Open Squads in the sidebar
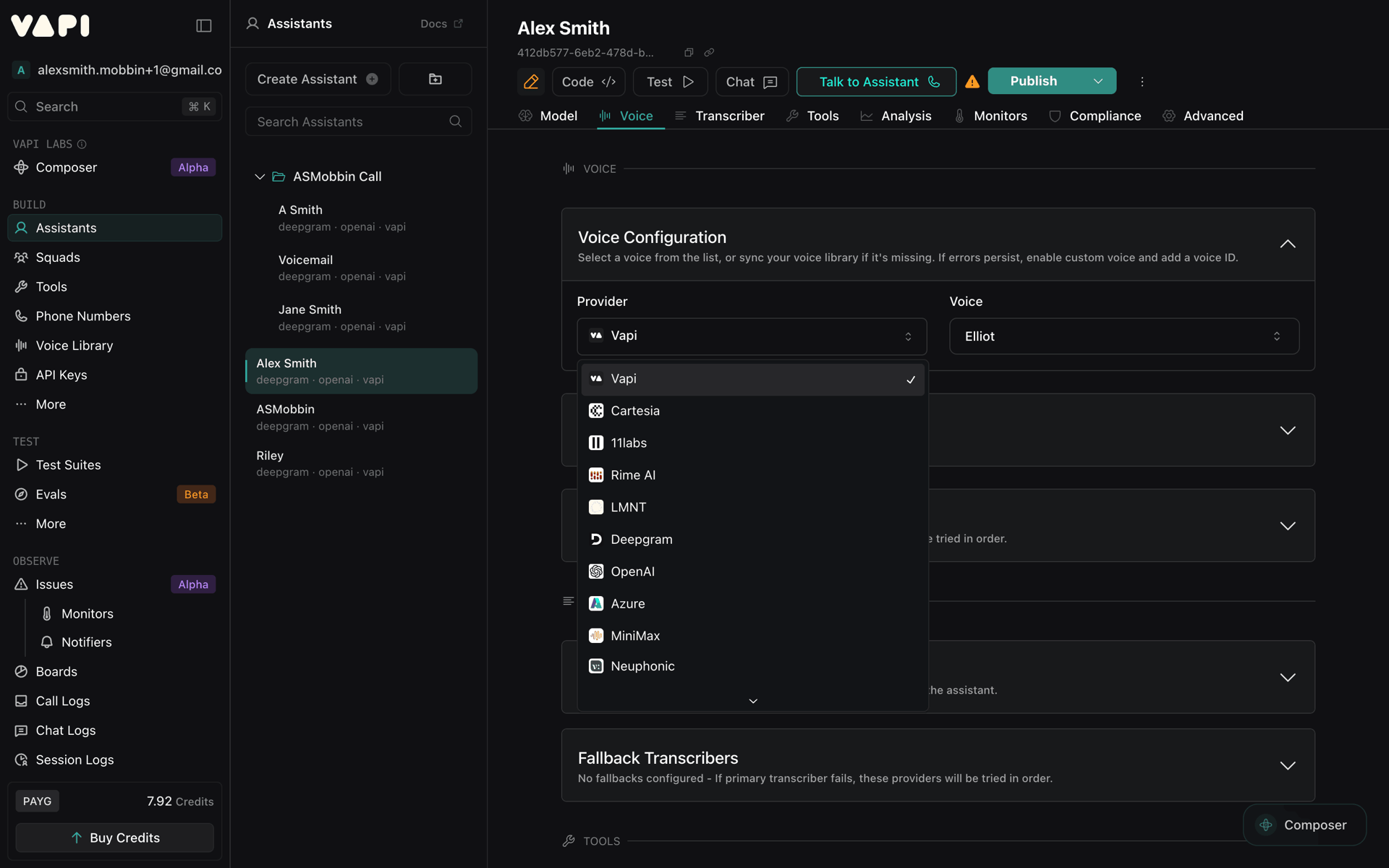1389x868 pixels. click(114, 258)
